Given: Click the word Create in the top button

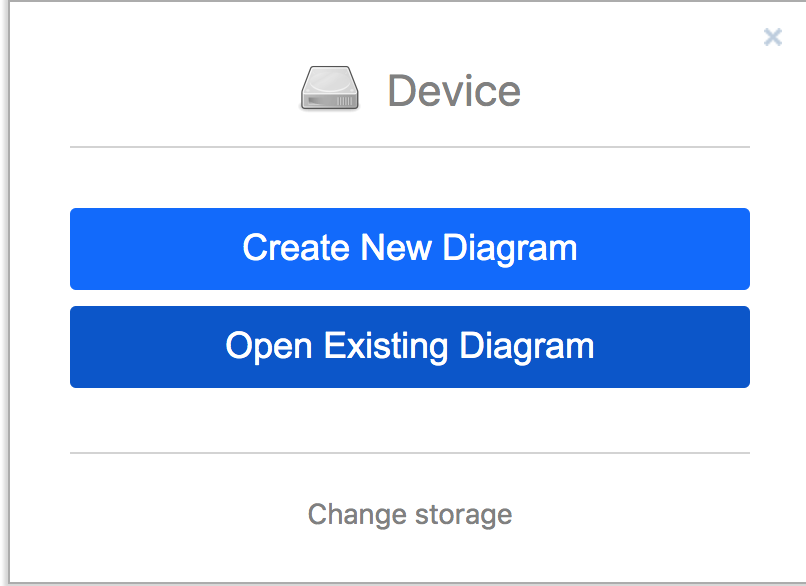Looking at the screenshot, I should (x=296, y=248).
